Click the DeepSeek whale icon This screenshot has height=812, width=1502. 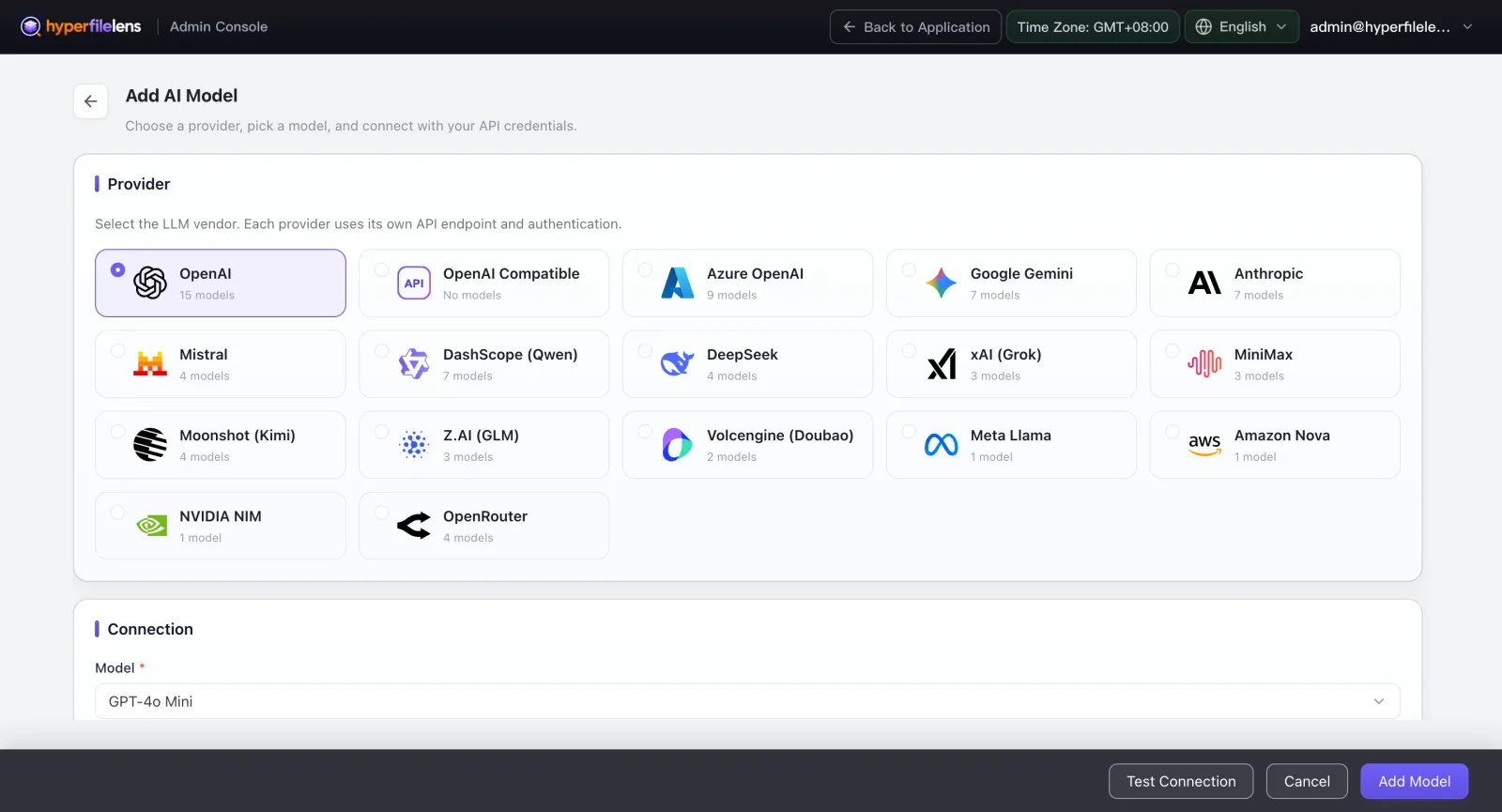click(678, 363)
